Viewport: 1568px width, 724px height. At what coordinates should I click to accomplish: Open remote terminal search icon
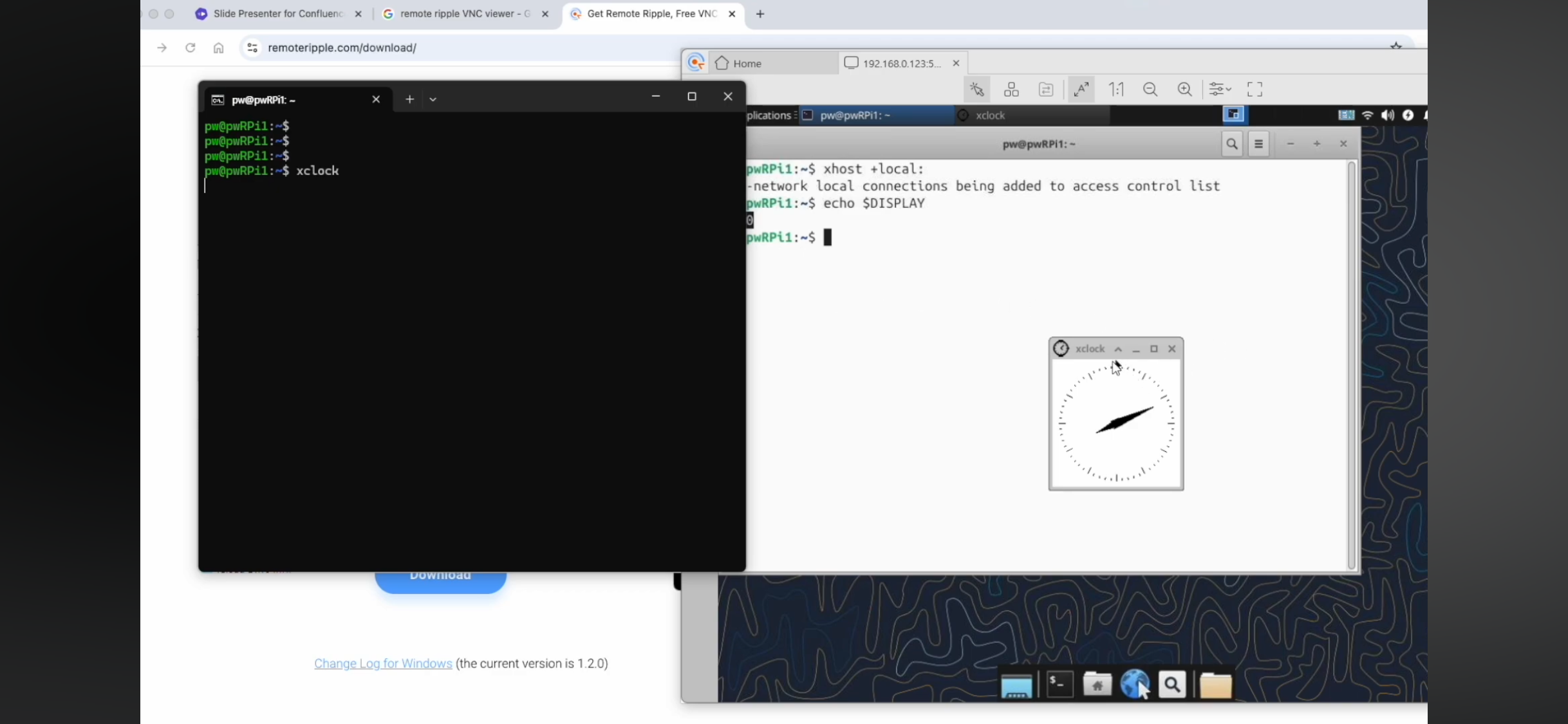[1231, 144]
